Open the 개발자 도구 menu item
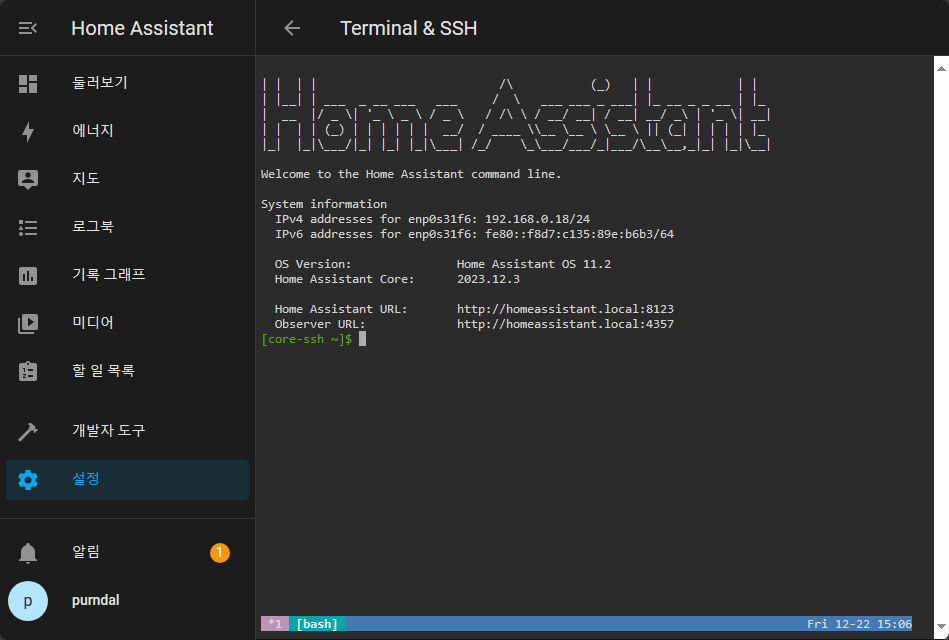Screen dimensions: 949x640 pyautogui.click(x=127, y=431)
